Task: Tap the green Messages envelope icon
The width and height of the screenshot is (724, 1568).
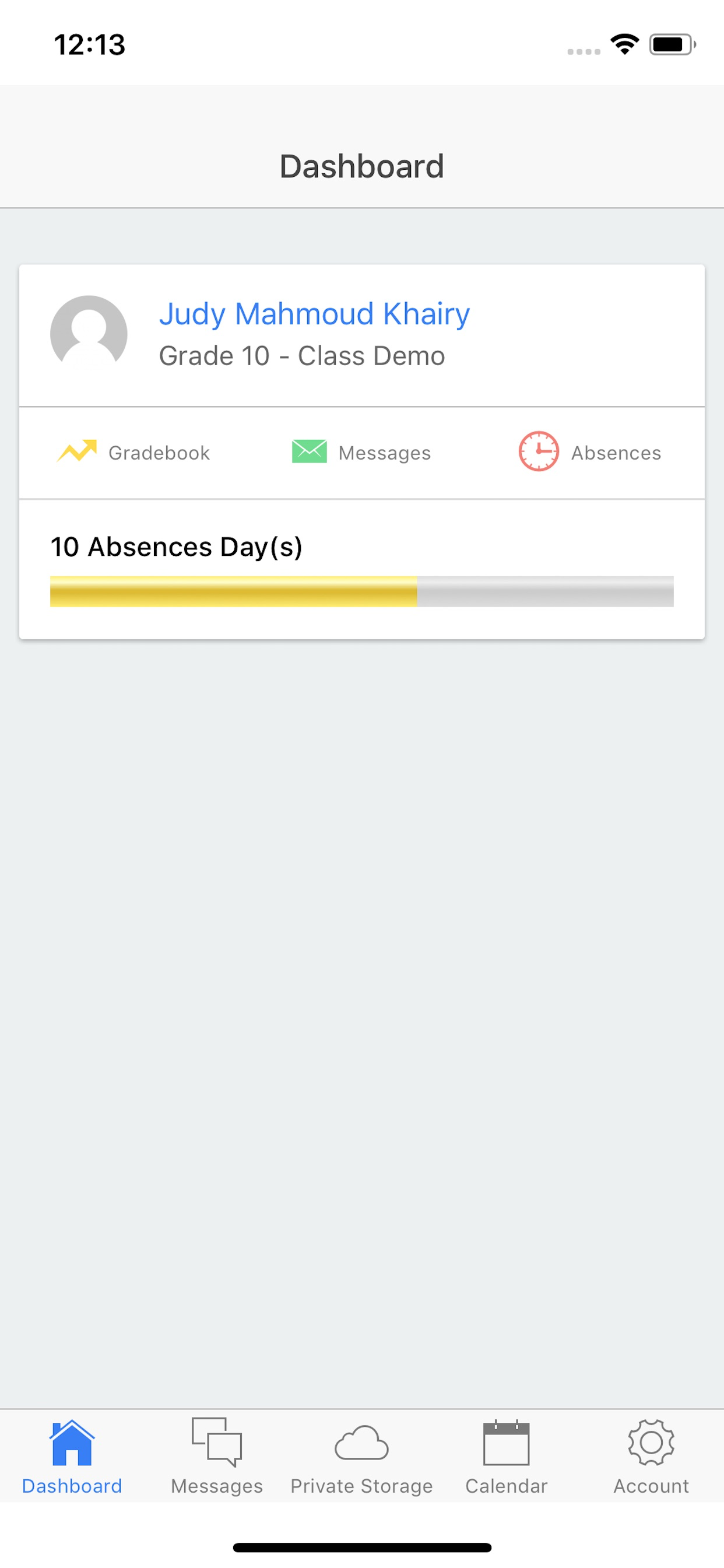Action: pos(309,451)
